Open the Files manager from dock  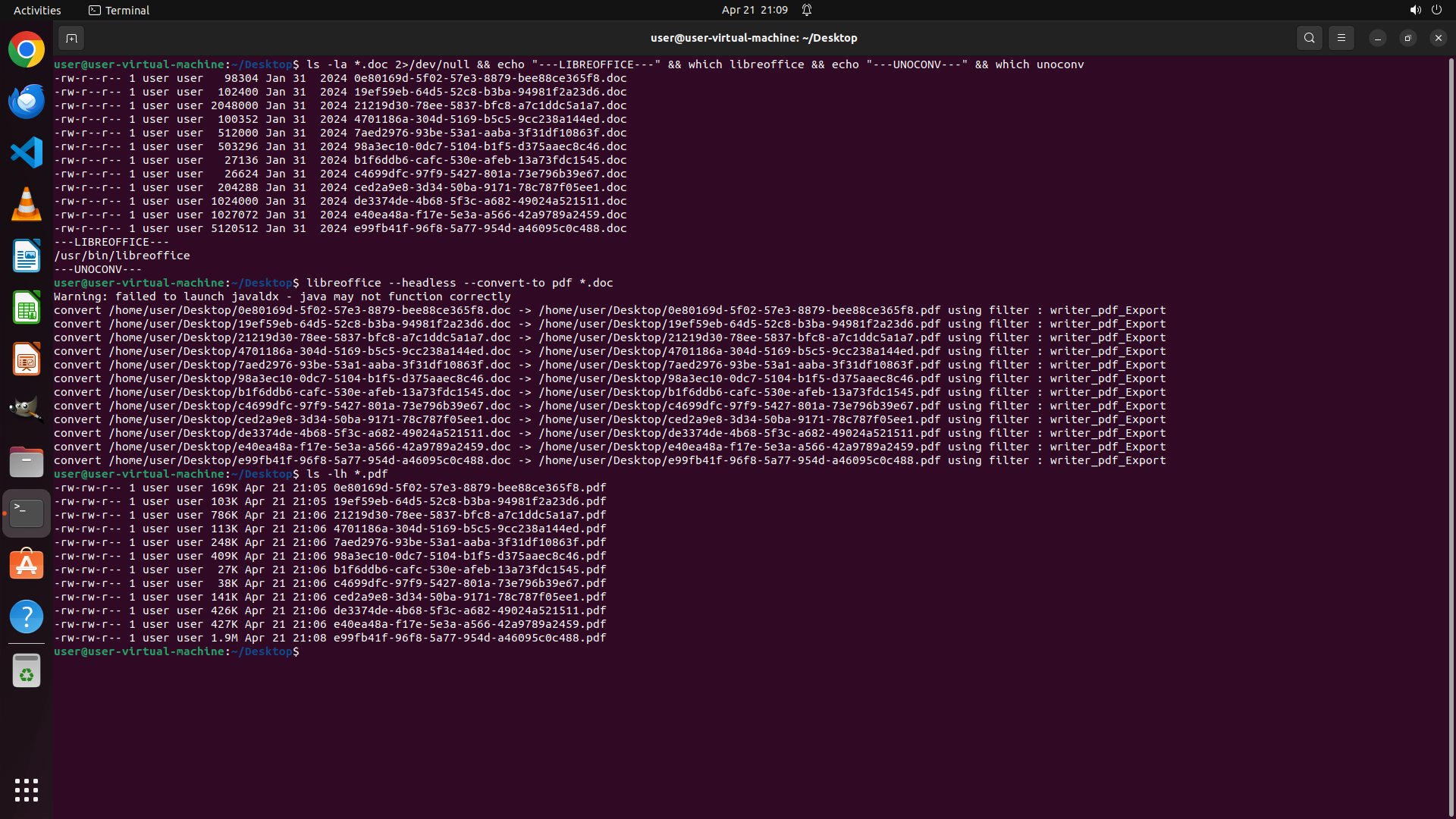[x=27, y=462]
